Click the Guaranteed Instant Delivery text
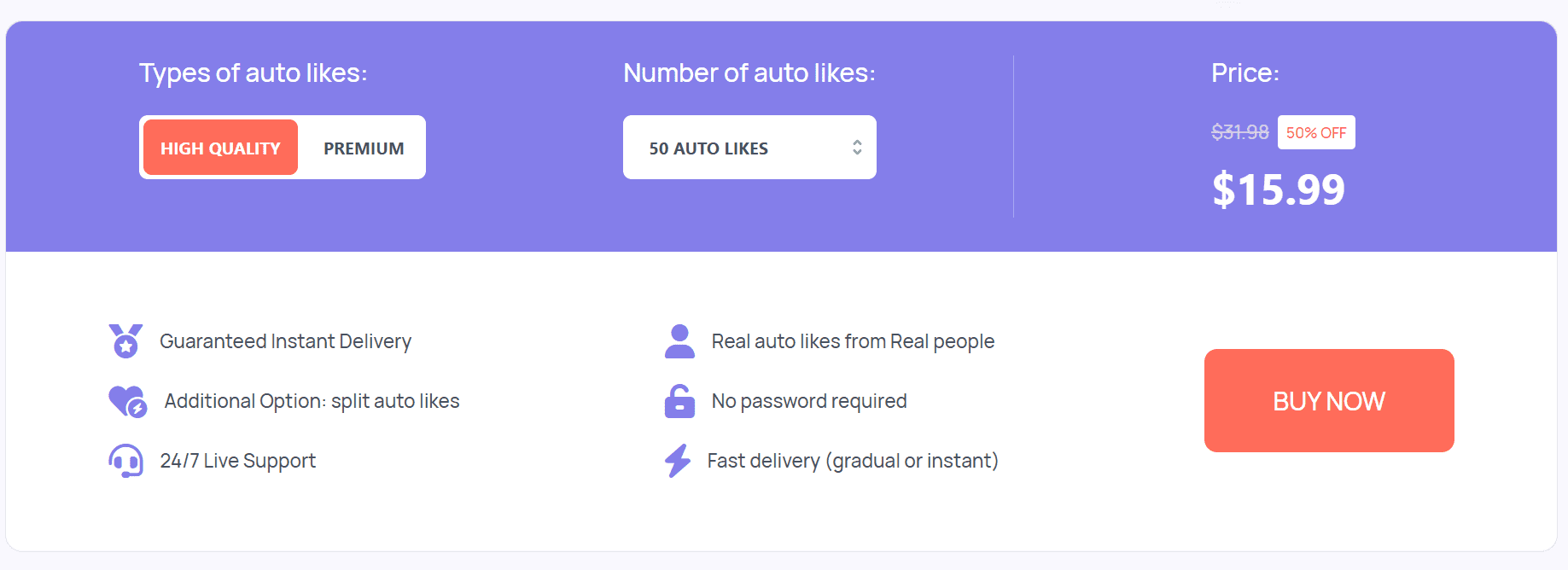 (x=285, y=341)
